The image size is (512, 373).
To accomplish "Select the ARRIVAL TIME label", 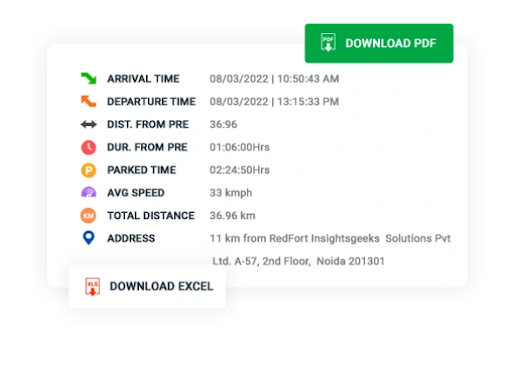I will [x=143, y=79].
